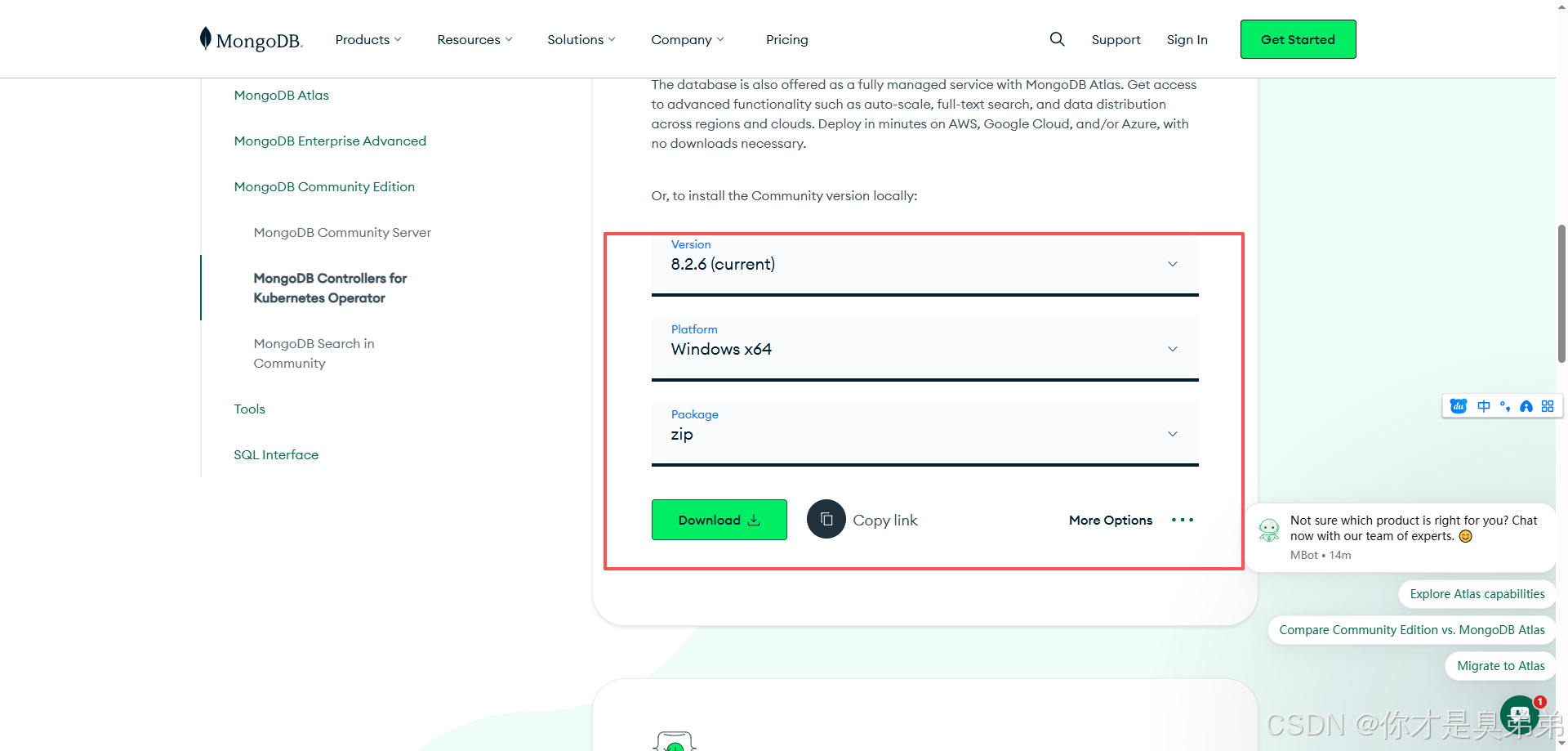
Task: Click the MongoDB wordmark text
Action: (260, 41)
